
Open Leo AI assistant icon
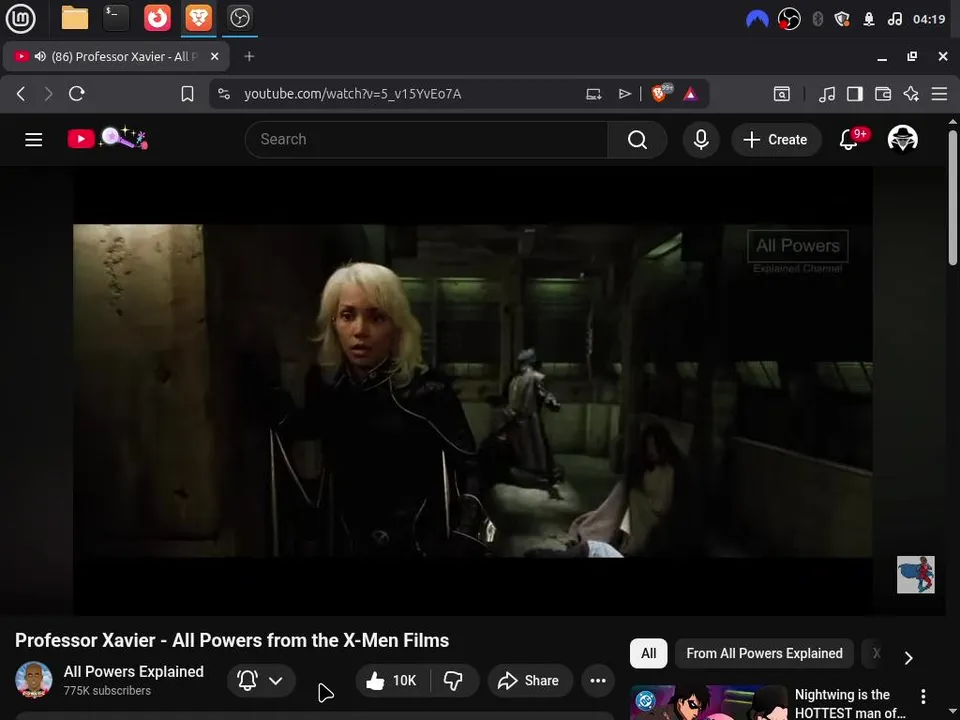911,94
